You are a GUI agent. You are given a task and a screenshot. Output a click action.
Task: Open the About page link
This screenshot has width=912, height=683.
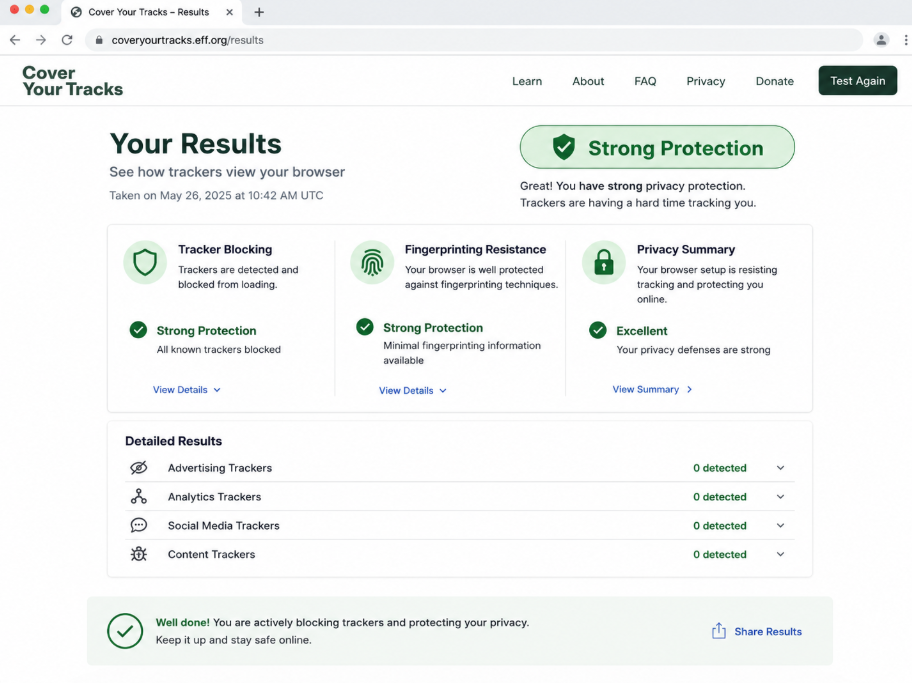click(x=588, y=81)
